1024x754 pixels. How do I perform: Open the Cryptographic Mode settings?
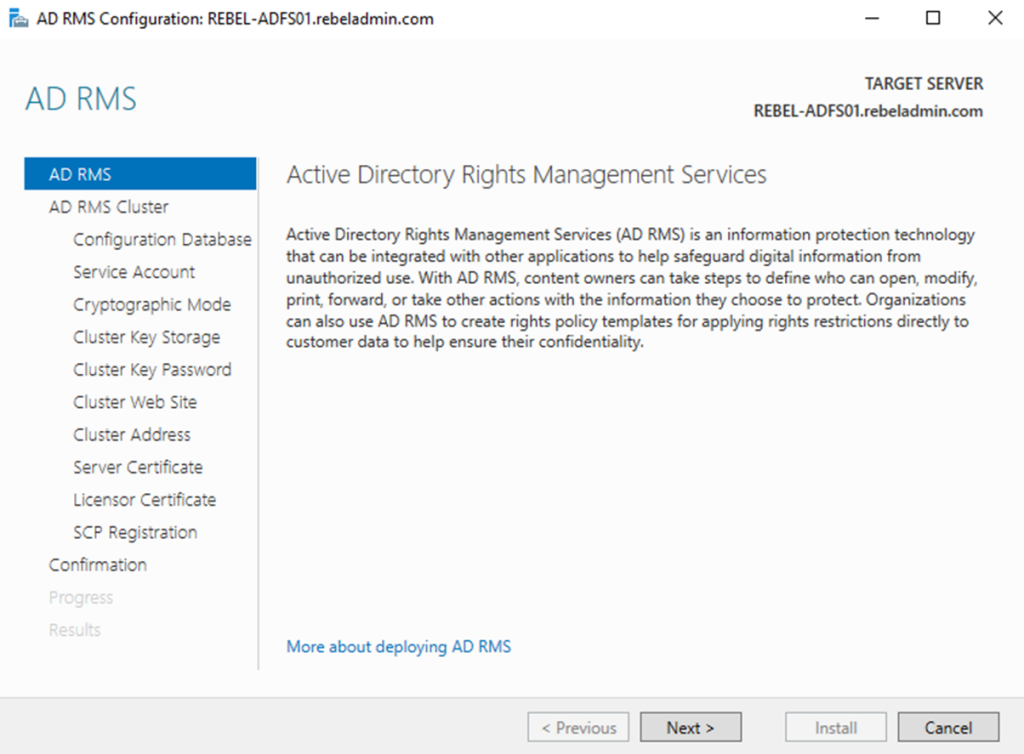pos(151,304)
